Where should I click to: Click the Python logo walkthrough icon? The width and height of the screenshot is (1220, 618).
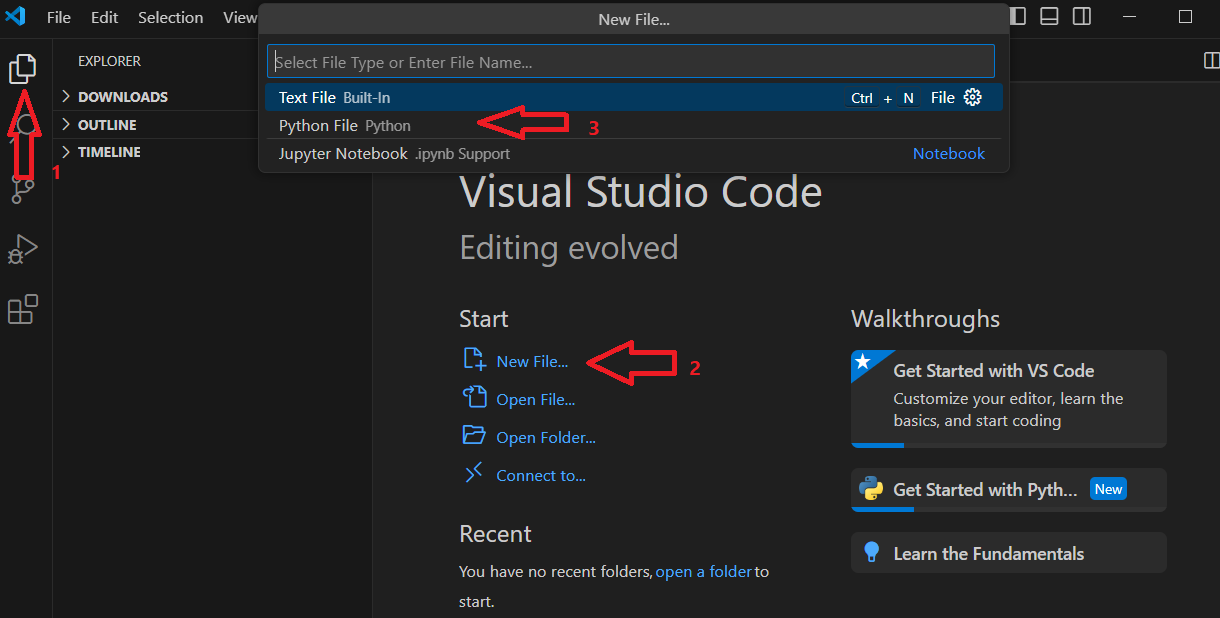pyautogui.click(x=871, y=489)
